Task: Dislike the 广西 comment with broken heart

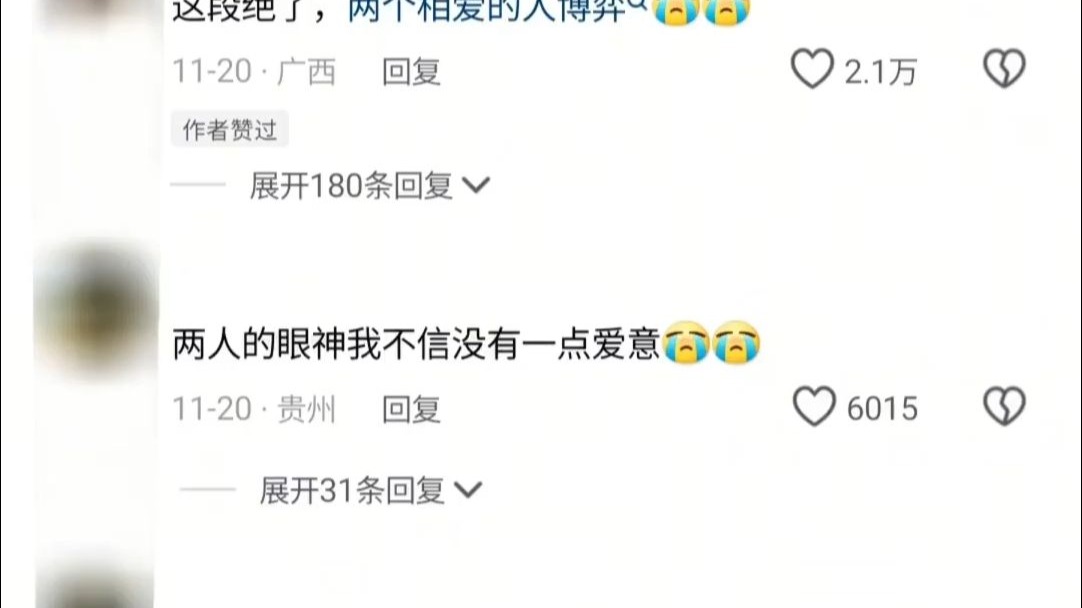Action: (x=1004, y=68)
